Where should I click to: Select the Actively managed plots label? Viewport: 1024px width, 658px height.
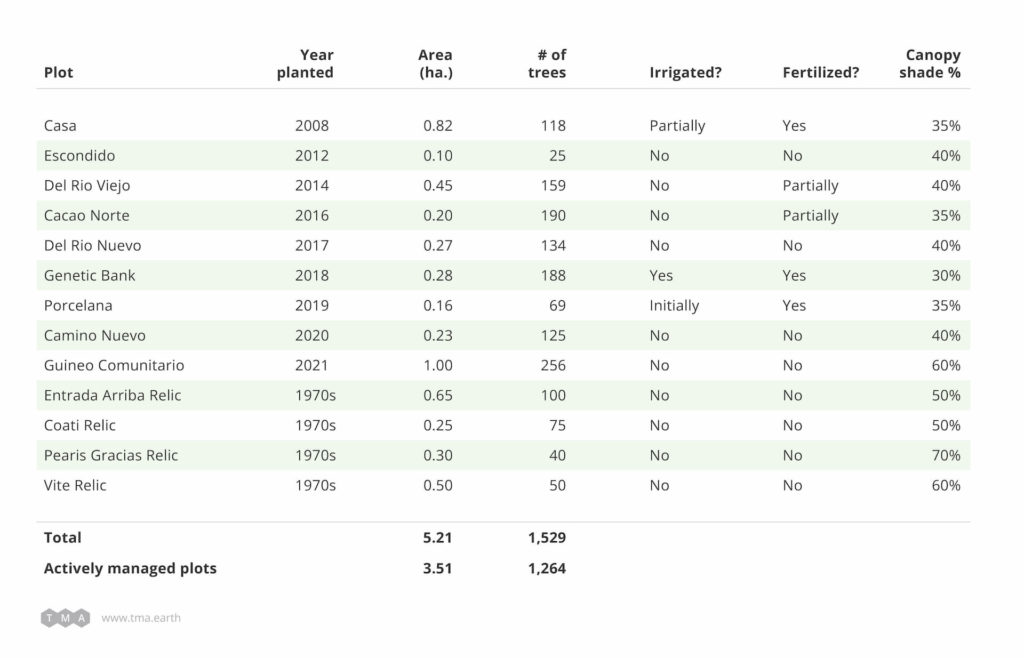coord(130,568)
